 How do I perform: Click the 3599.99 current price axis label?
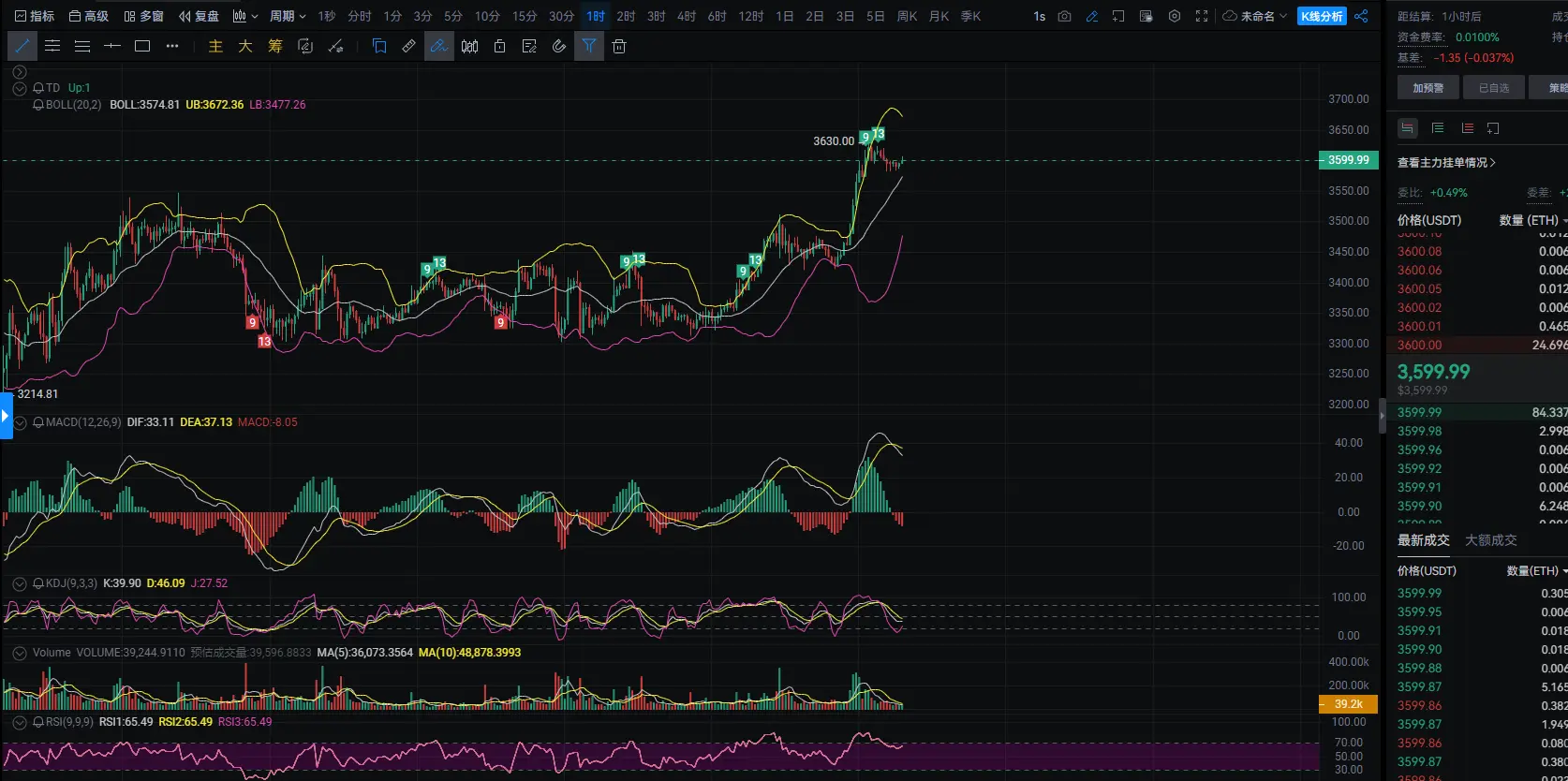1348,160
